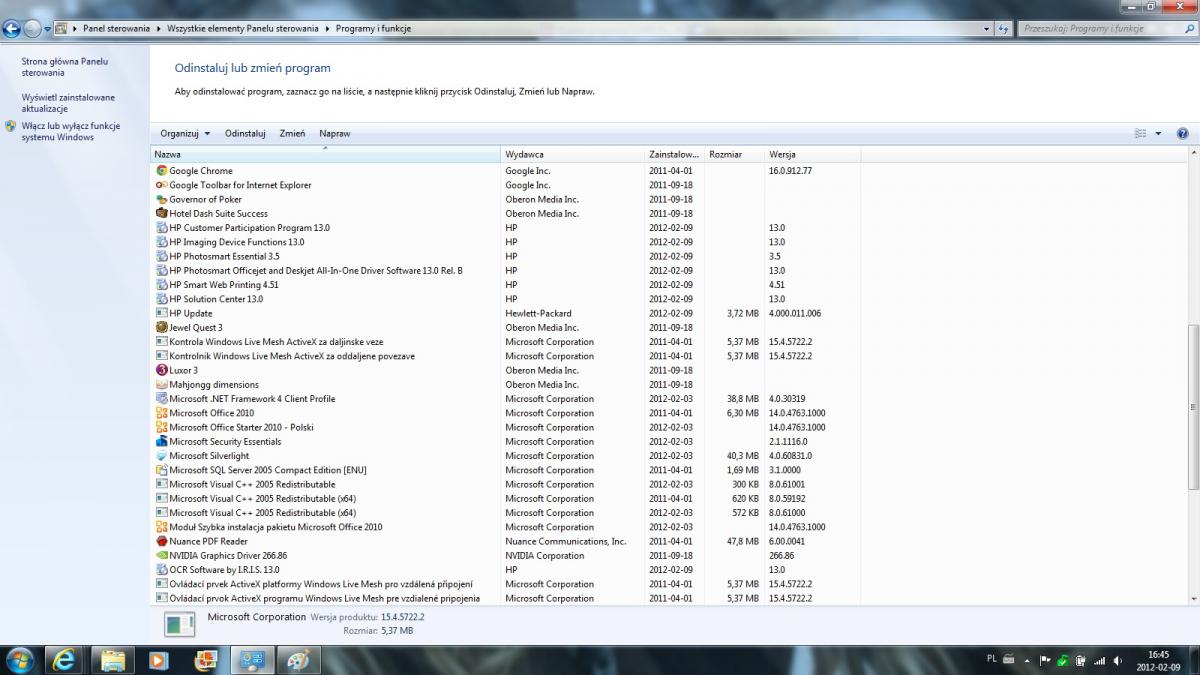This screenshot has width=1200, height=675.
Task: Sort by the Nazwa column header
Action: pyautogui.click(x=325, y=154)
